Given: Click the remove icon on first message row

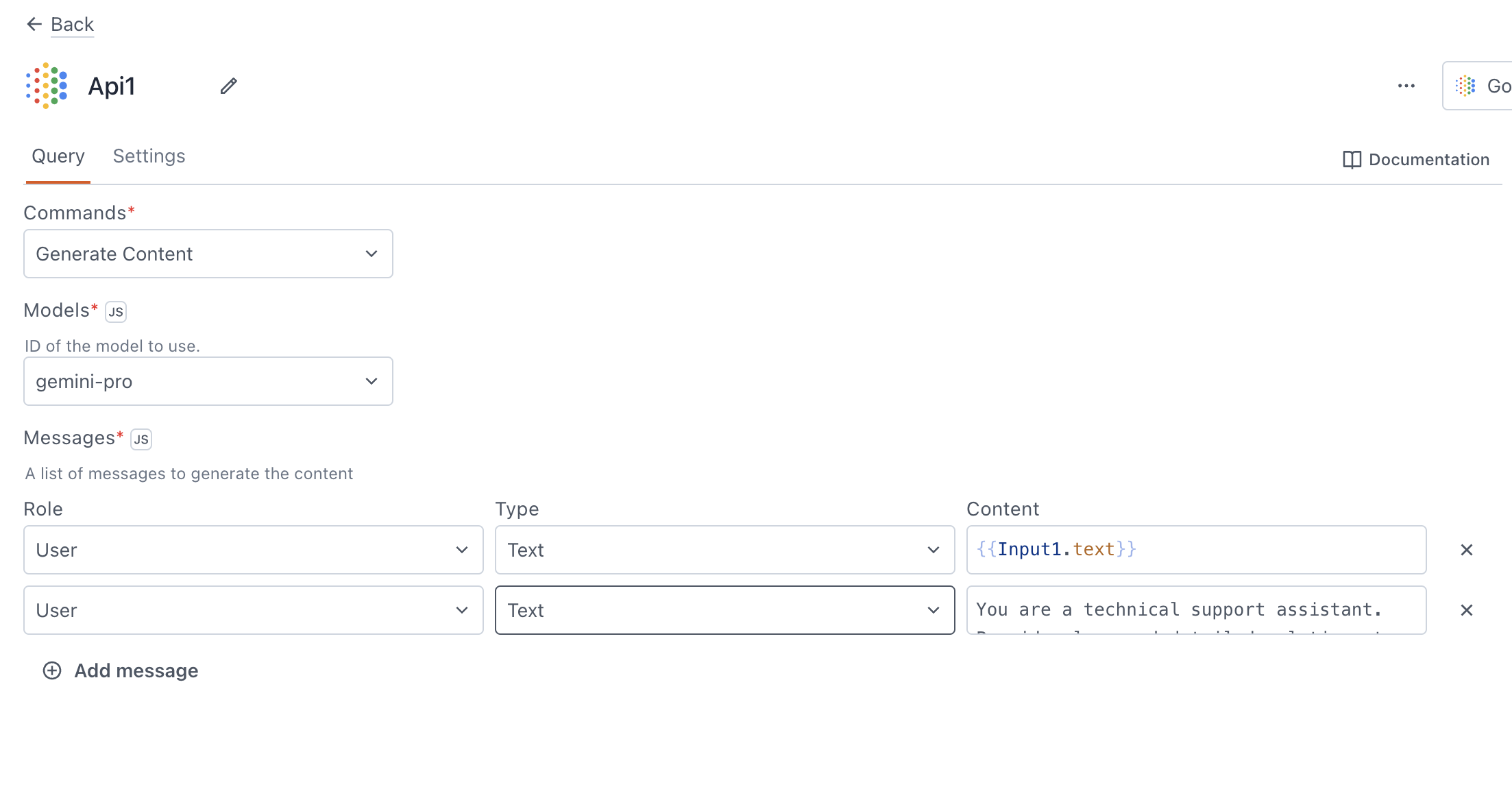Looking at the screenshot, I should click(x=1467, y=549).
